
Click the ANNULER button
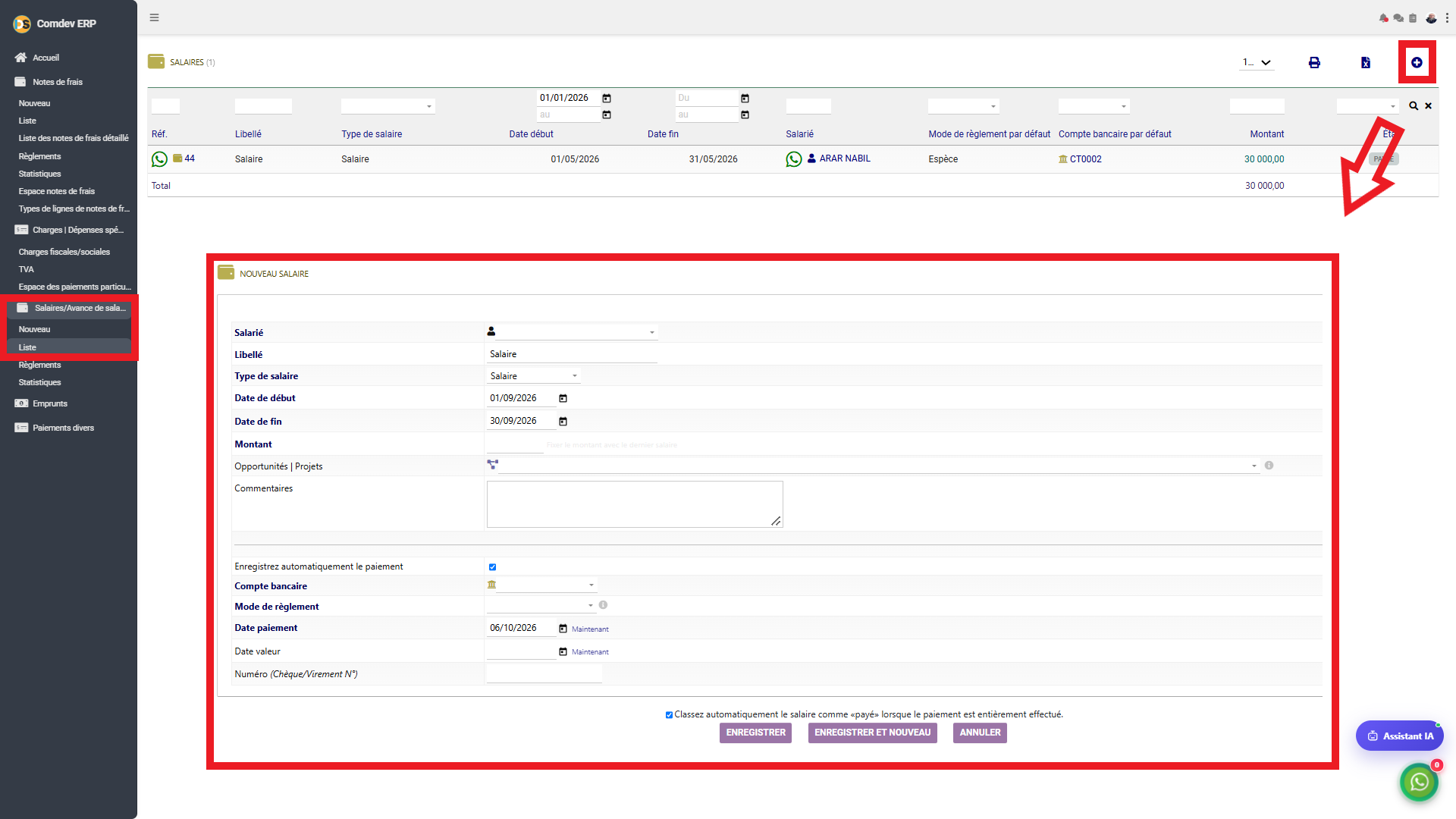tap(980, 733)
